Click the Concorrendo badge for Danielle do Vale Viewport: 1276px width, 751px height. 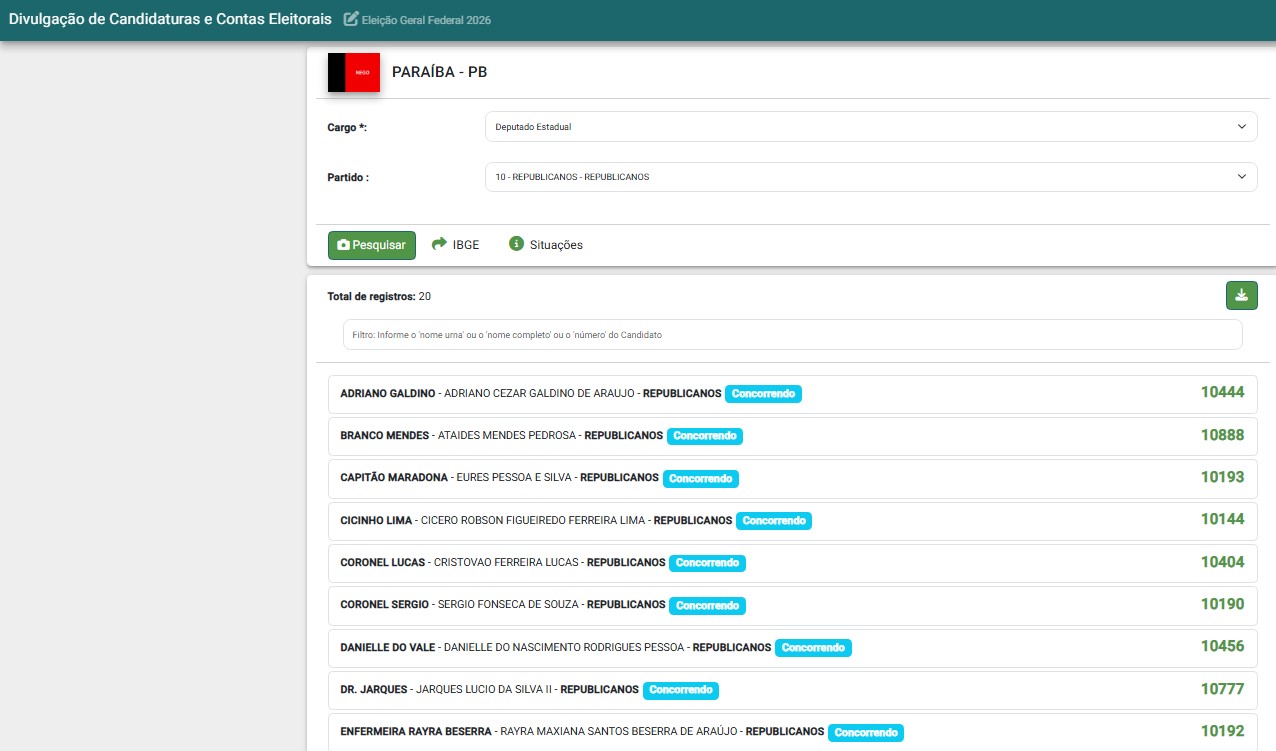[813, 648]
